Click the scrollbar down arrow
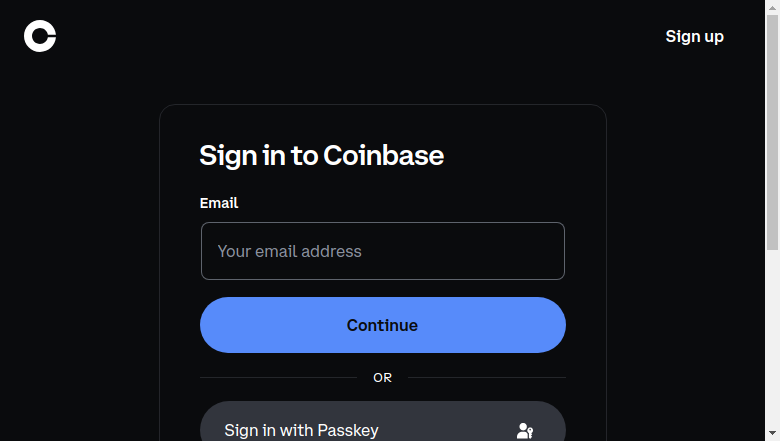Screen dimensions: 780x441 coord(773,433)
